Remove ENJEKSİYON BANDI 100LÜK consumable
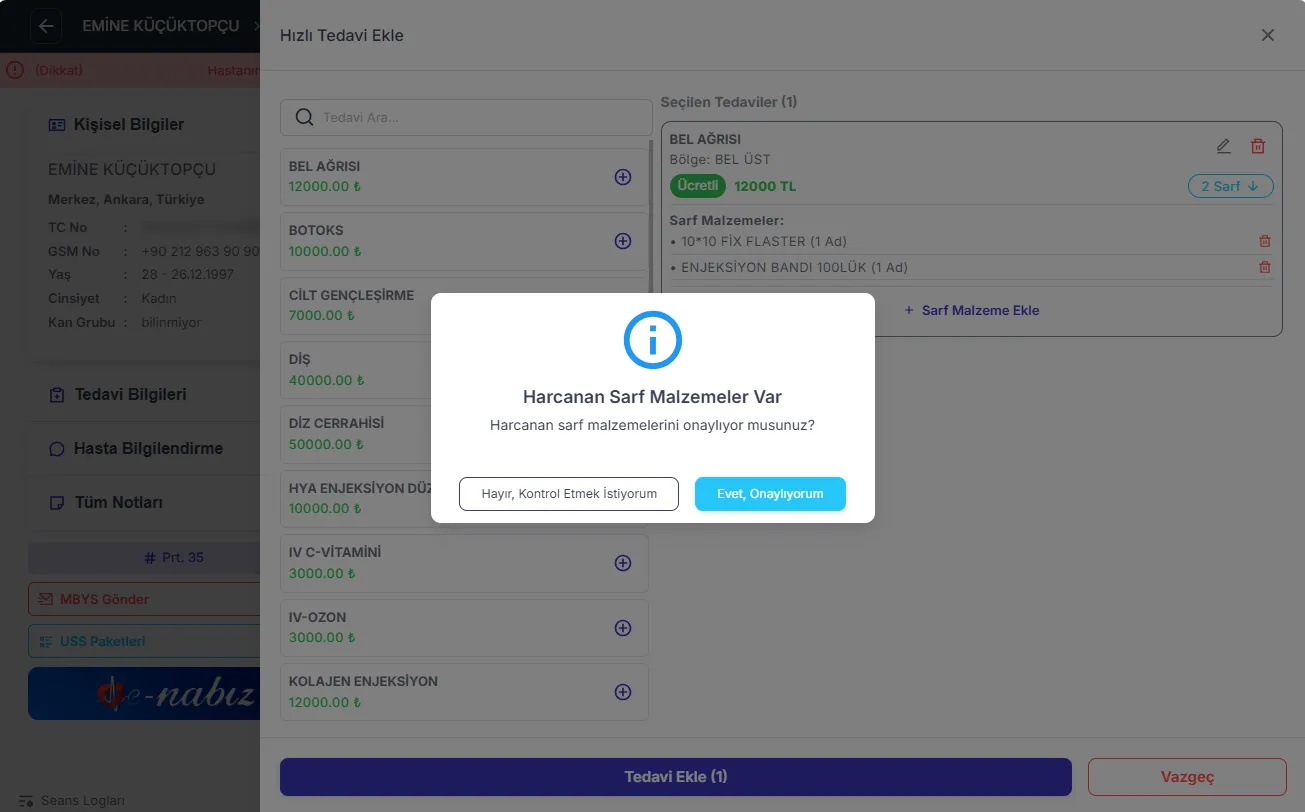Image resolution: width=1305 pixels, height=812 pixels. pos(1265,267)
